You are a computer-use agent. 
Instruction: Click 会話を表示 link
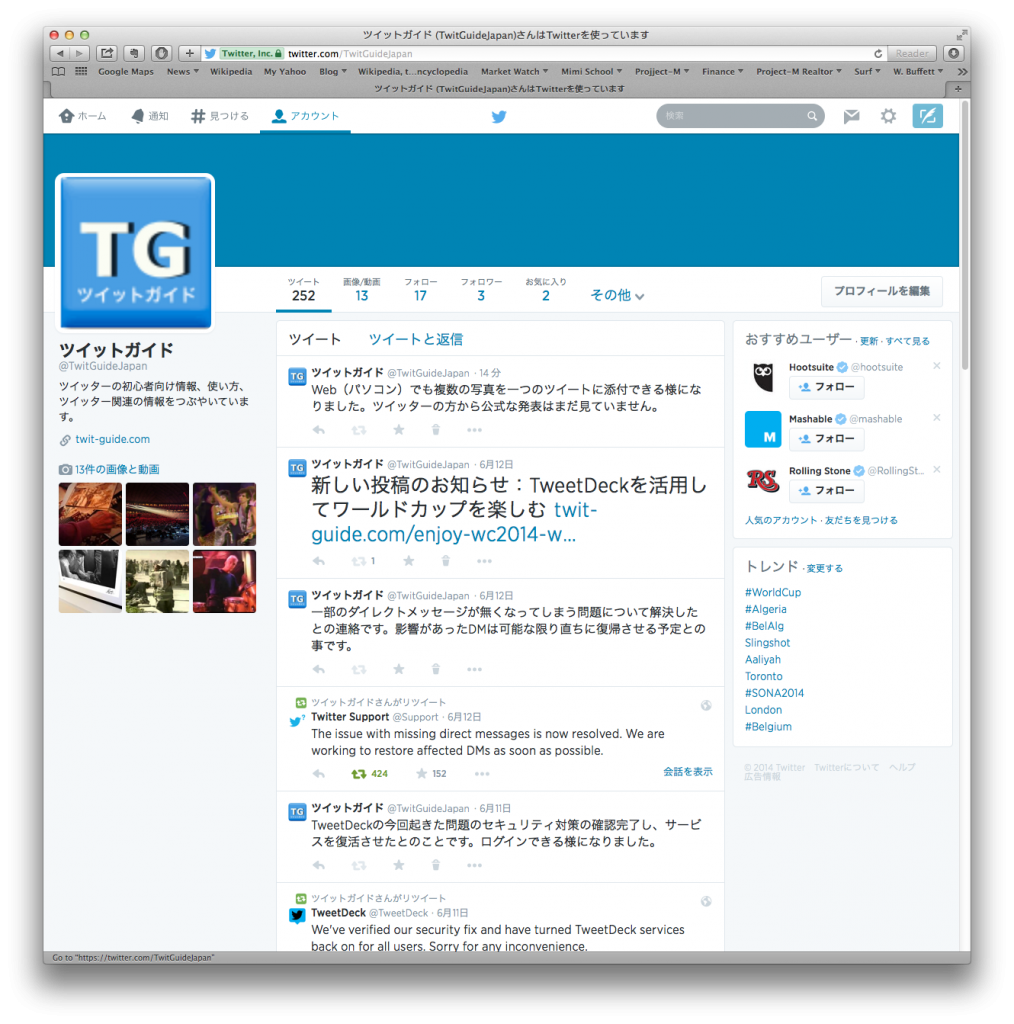pos(688,772)
